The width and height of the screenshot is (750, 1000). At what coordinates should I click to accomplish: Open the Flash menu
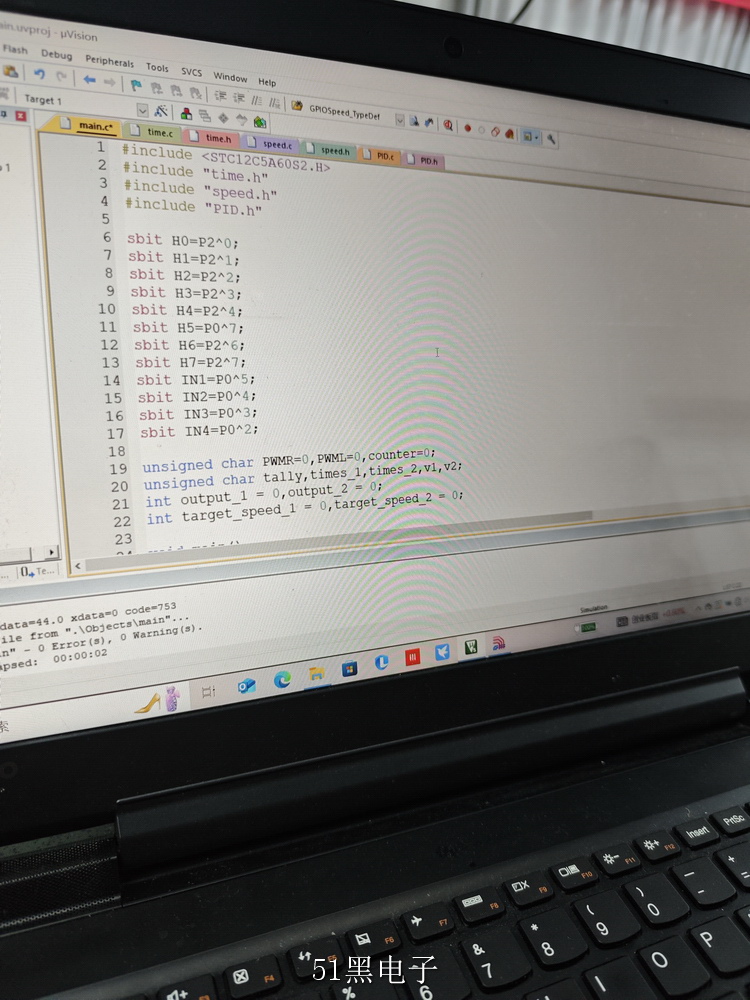pos(15,49)
